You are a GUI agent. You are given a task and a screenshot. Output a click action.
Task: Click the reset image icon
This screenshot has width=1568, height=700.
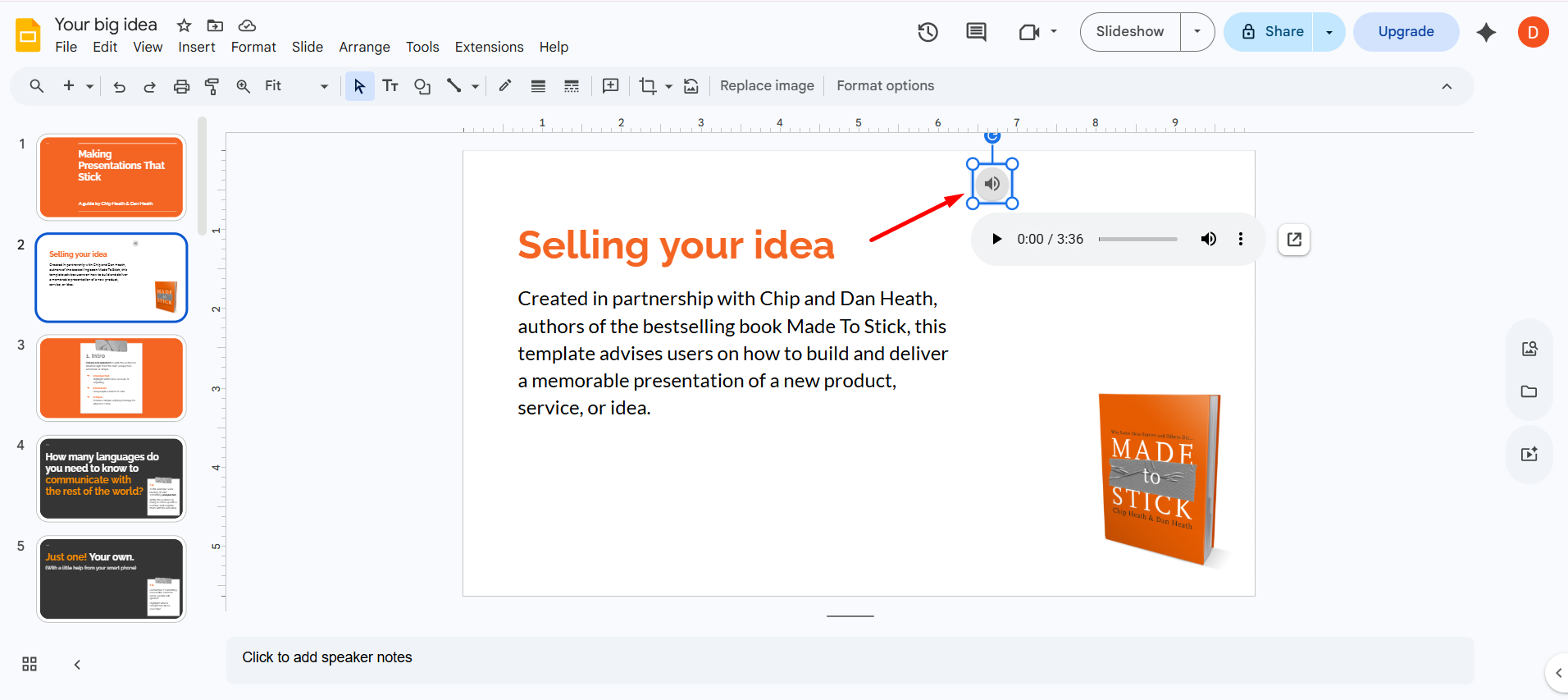[x=691, y=86]
